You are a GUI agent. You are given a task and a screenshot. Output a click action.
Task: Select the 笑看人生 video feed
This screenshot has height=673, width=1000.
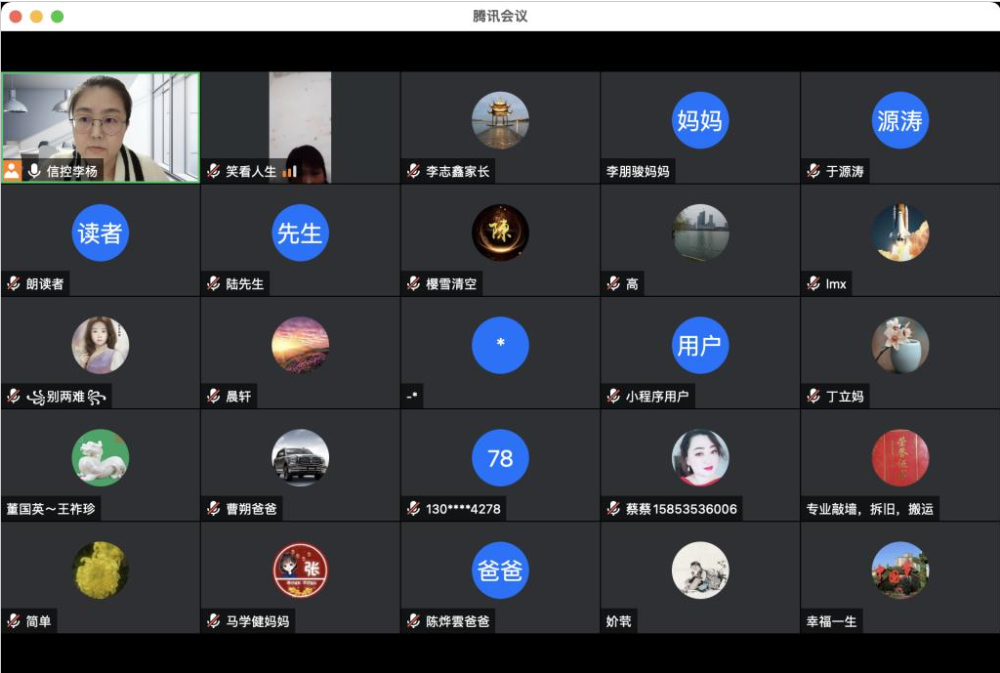pos(300,120)
